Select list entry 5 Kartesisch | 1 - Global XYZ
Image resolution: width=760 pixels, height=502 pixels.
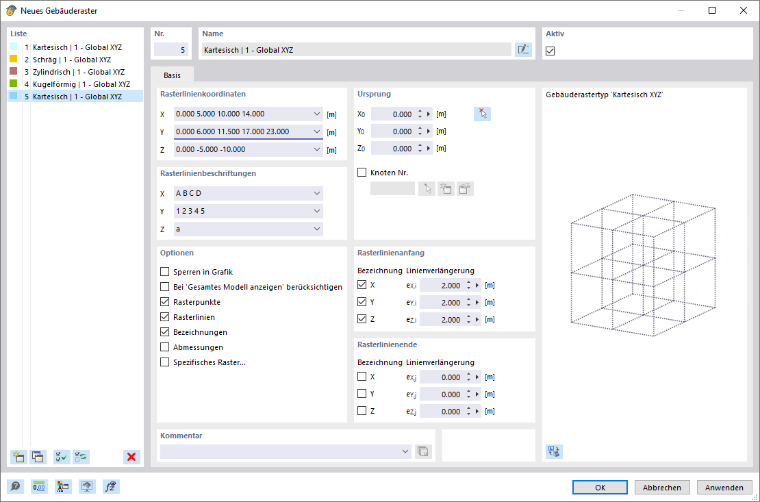click(76, 96)
